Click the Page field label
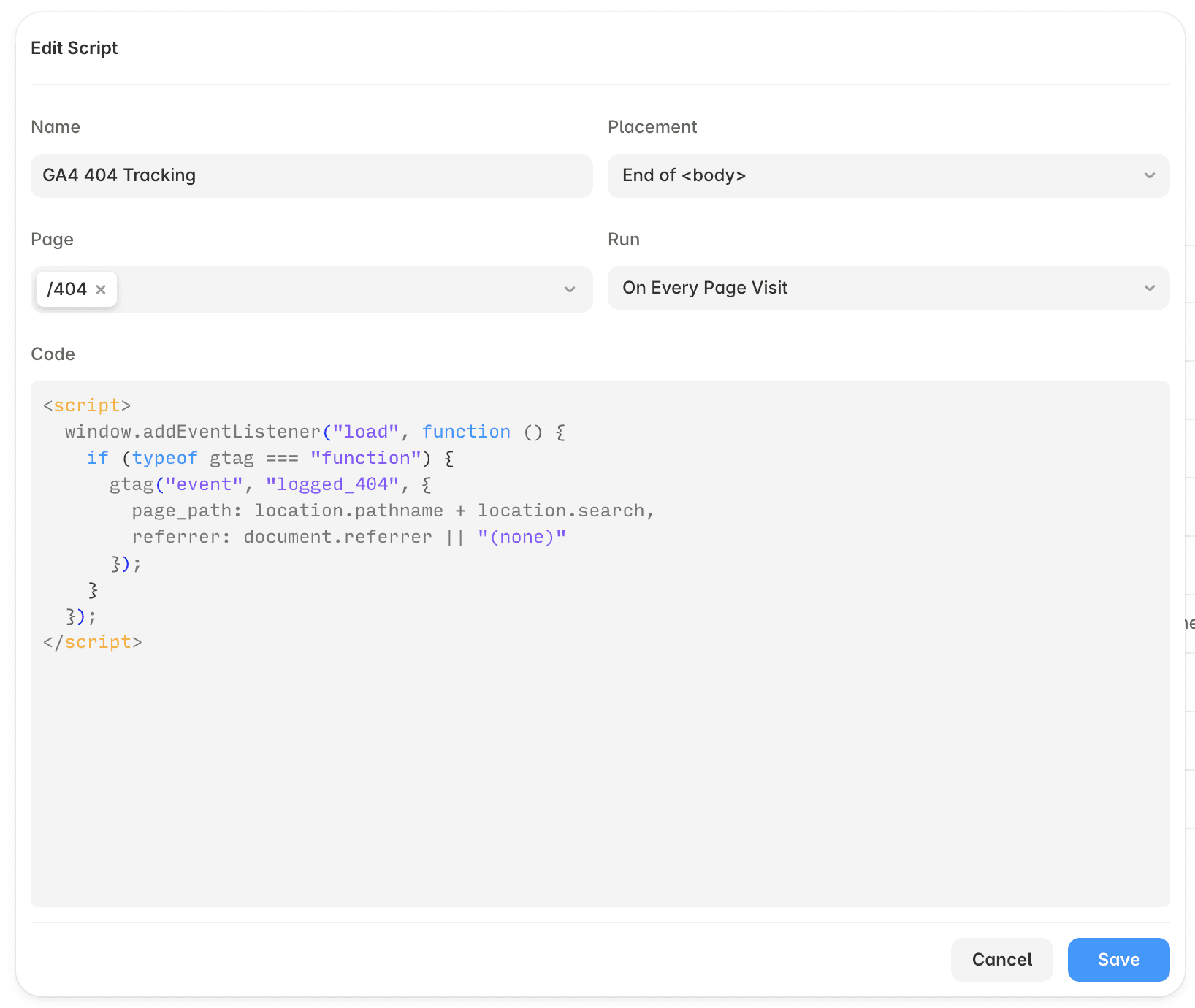This screenshot has width=1195, height=1008. coord(52,240)
